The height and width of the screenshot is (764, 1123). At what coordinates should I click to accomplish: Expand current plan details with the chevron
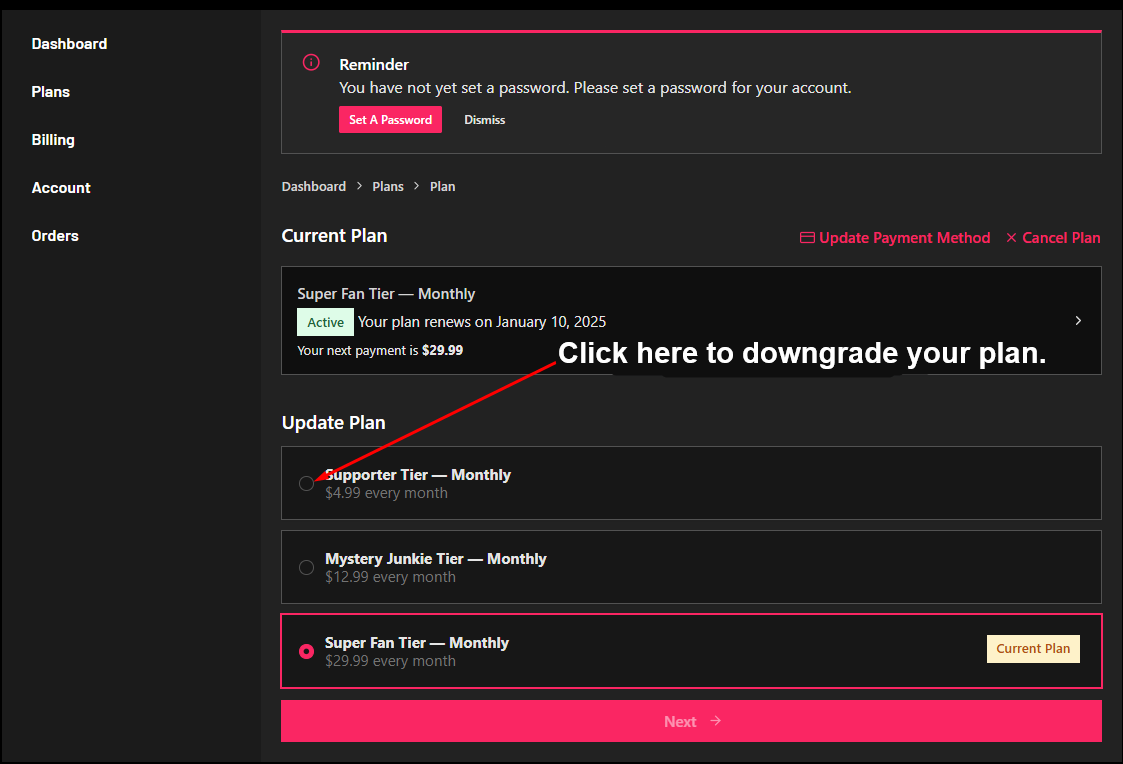pyautogui.click(x=1078, y=320)
